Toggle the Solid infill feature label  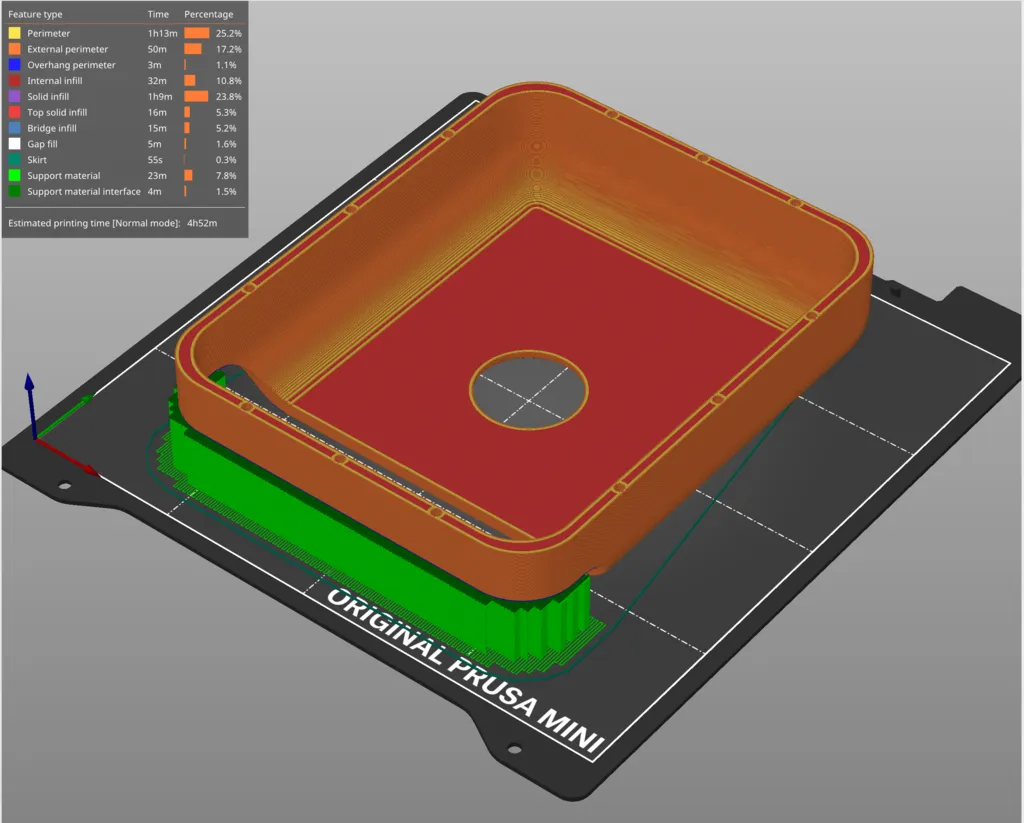tap(48, 97)
